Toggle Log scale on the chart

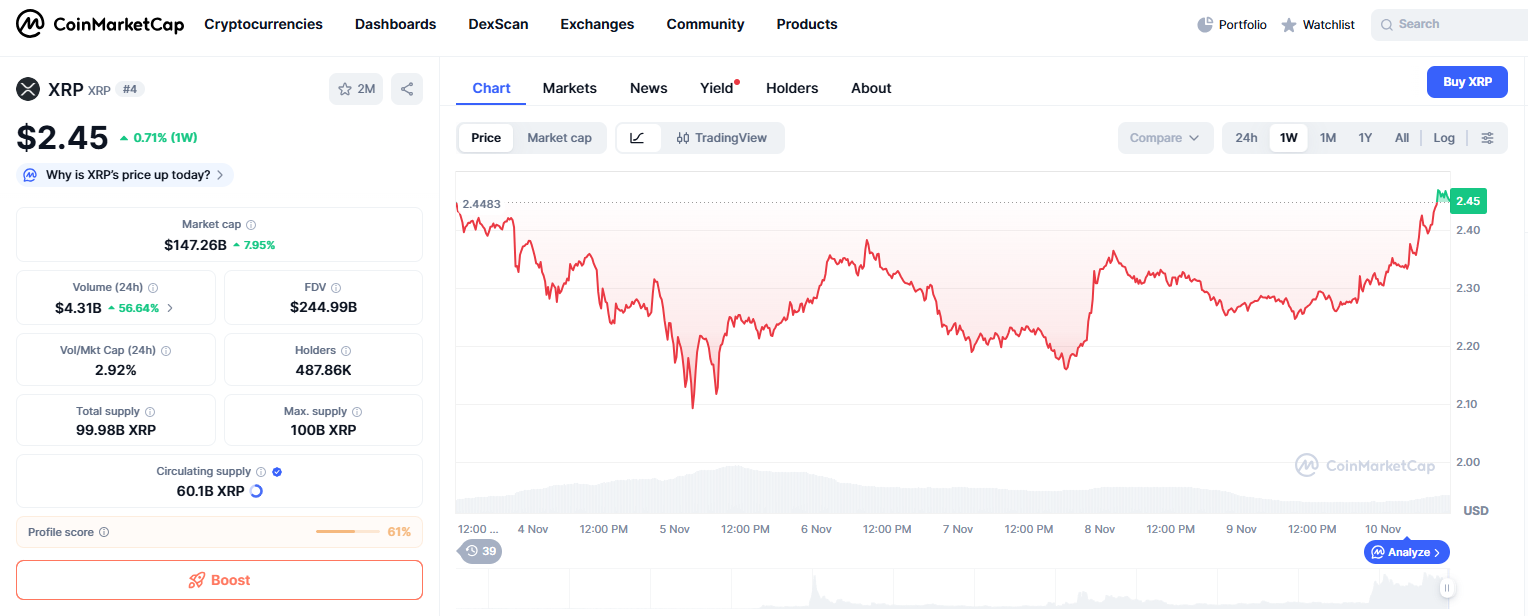pos(1444,138)
